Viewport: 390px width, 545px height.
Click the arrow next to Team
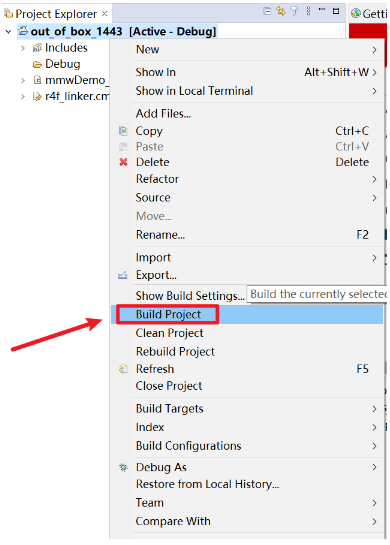tap(374, 503)
